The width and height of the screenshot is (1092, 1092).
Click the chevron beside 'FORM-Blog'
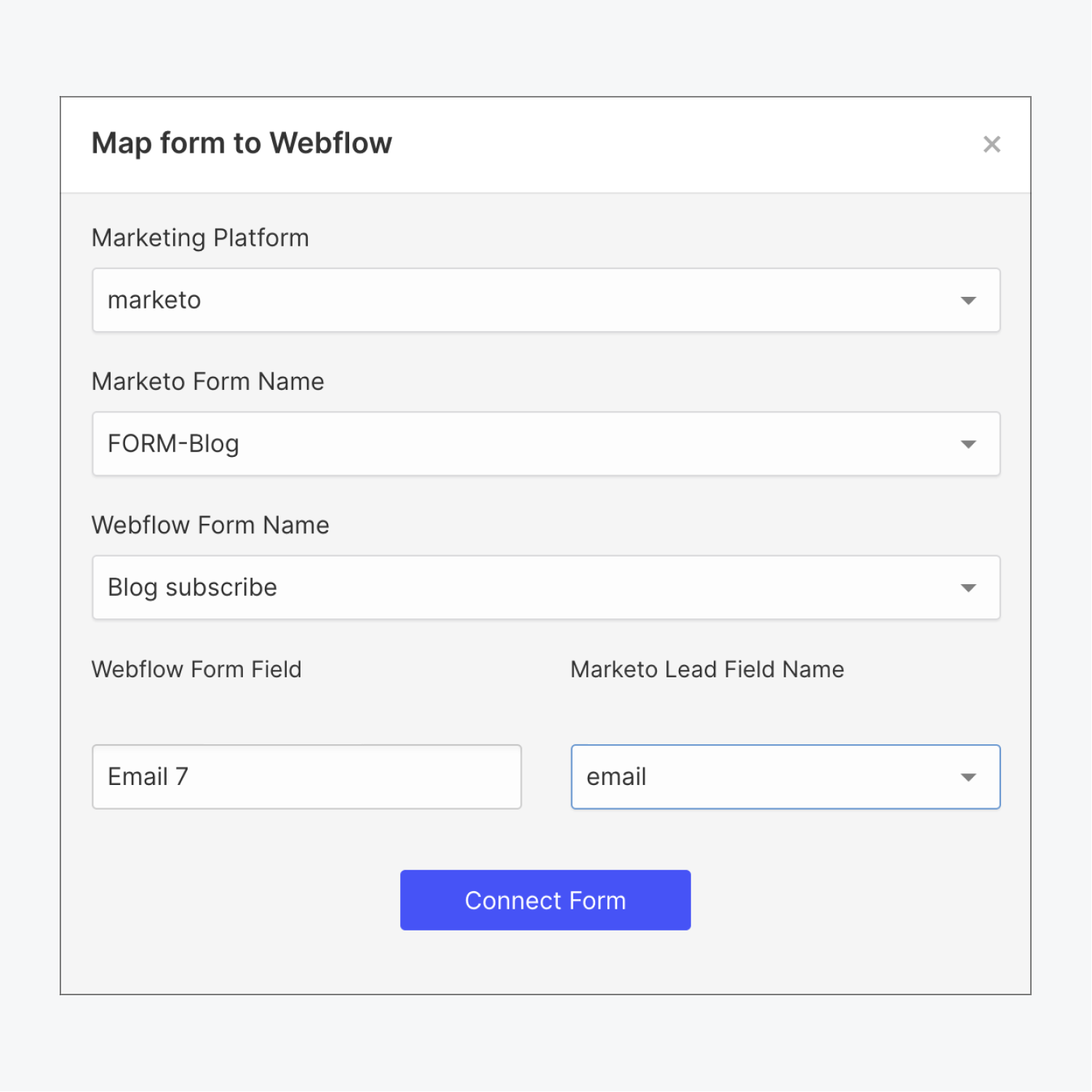pos(968,444)
